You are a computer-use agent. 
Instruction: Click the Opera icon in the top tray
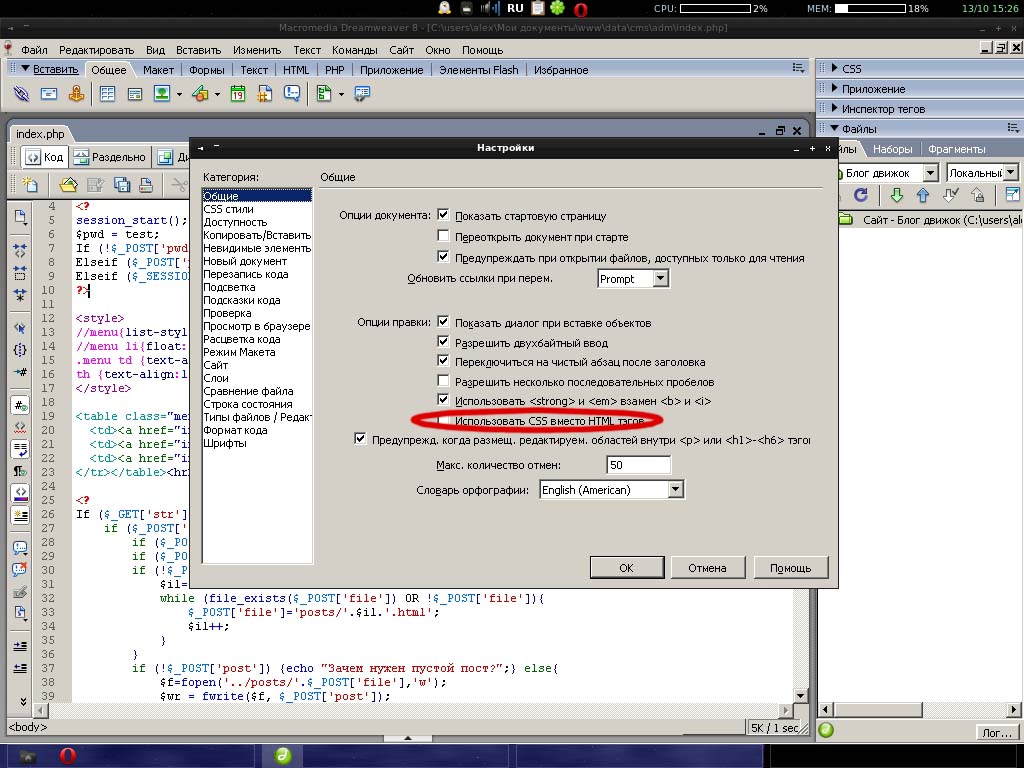(x=580, y=9)
